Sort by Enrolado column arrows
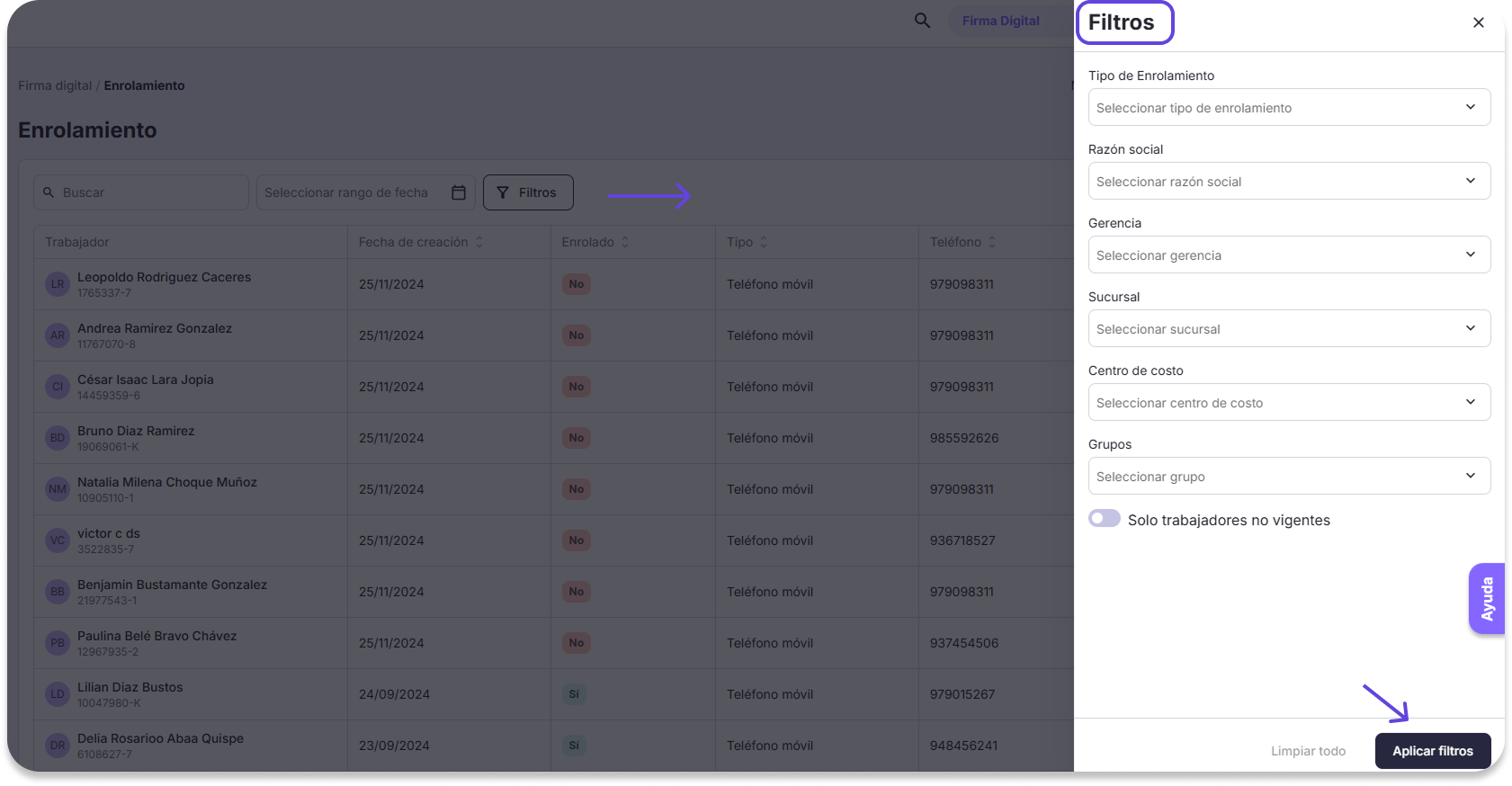The image size is (1512, 786). click(625, 242)
